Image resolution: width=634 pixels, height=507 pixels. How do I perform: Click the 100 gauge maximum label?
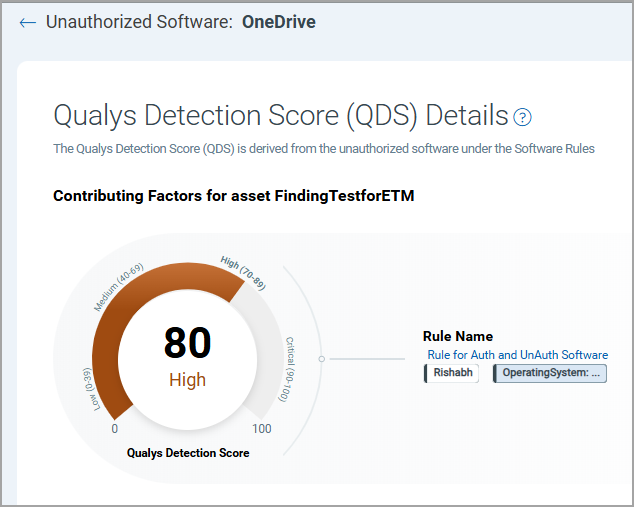[262, 429]
